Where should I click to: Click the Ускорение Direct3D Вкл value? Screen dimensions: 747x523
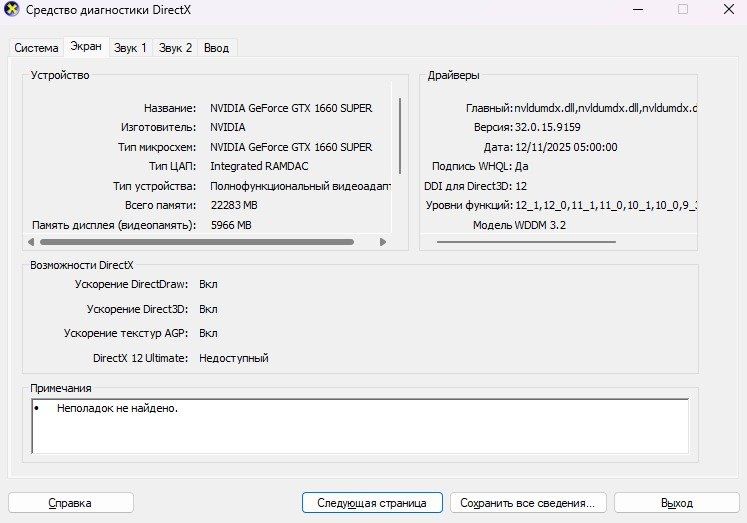point(208,309)
